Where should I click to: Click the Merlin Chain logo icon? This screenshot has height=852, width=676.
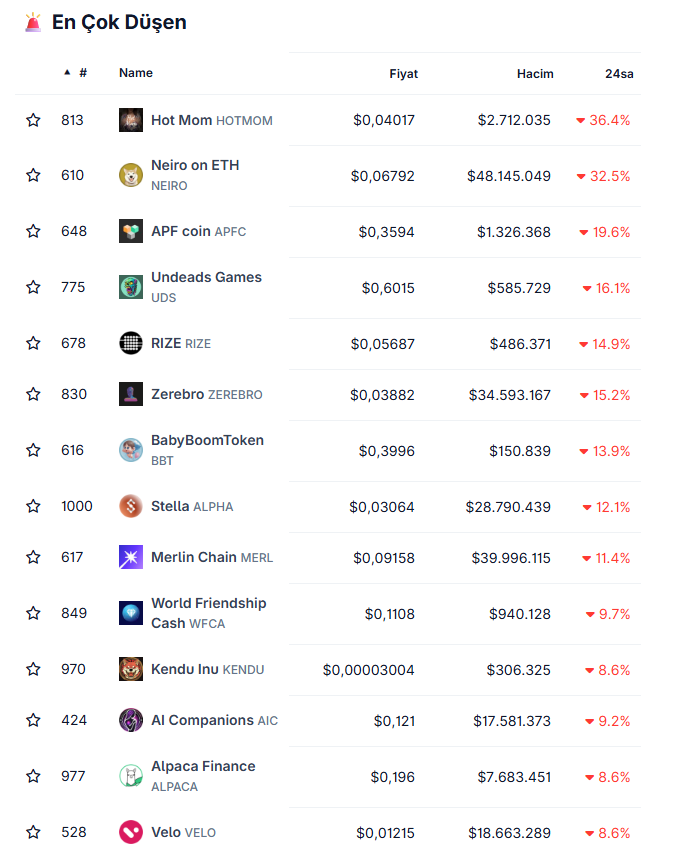[131, 557]
